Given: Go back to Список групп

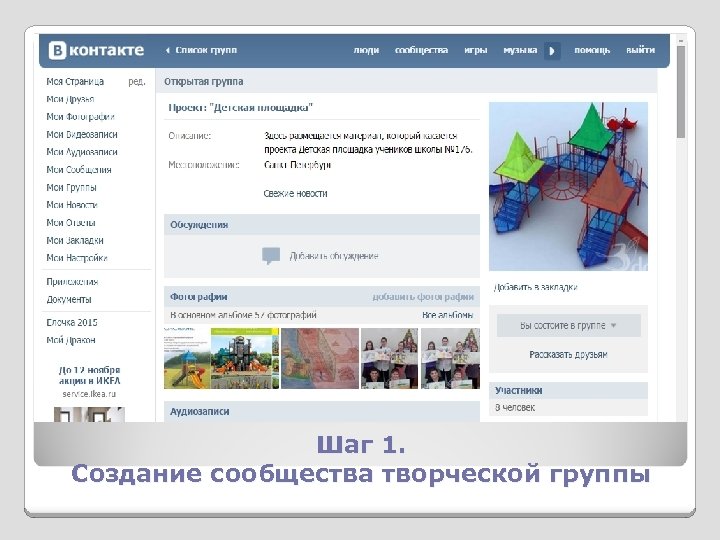Looking at the screenshot, I should point(201,50).
